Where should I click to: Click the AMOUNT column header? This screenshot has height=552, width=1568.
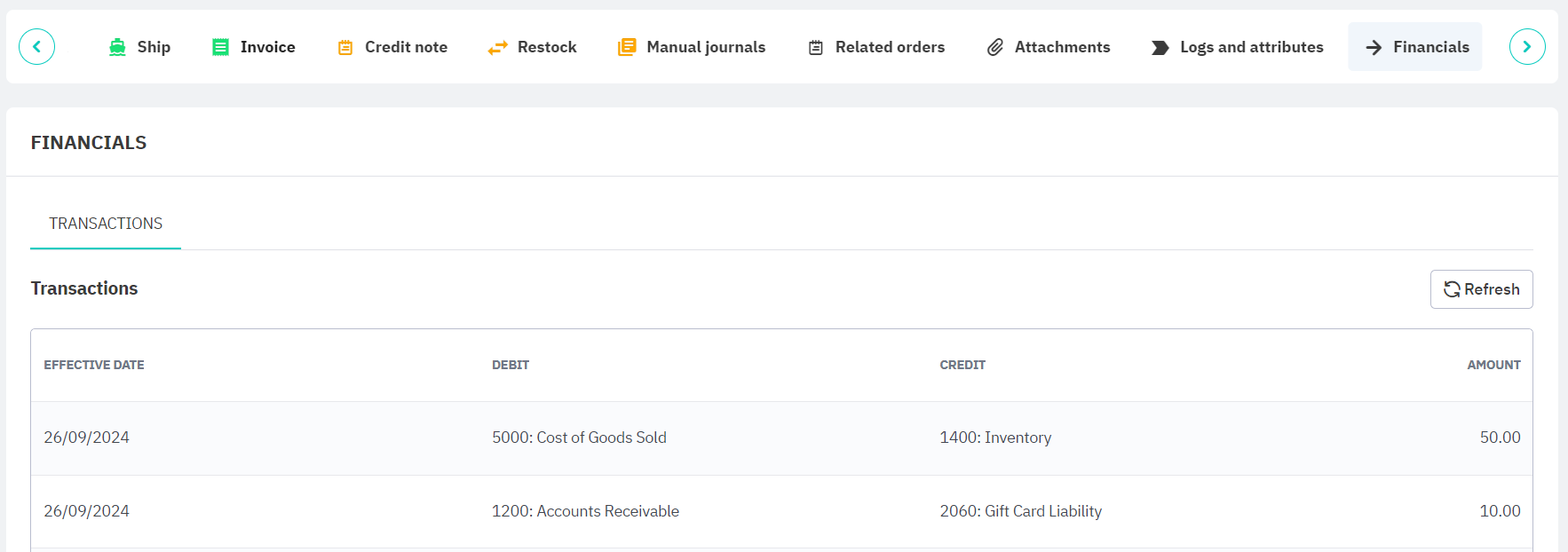(x=1493, y=365)
